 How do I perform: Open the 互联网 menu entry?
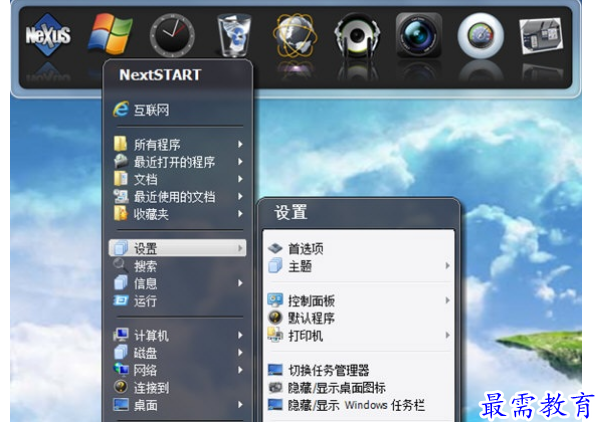tap(178, 110)
